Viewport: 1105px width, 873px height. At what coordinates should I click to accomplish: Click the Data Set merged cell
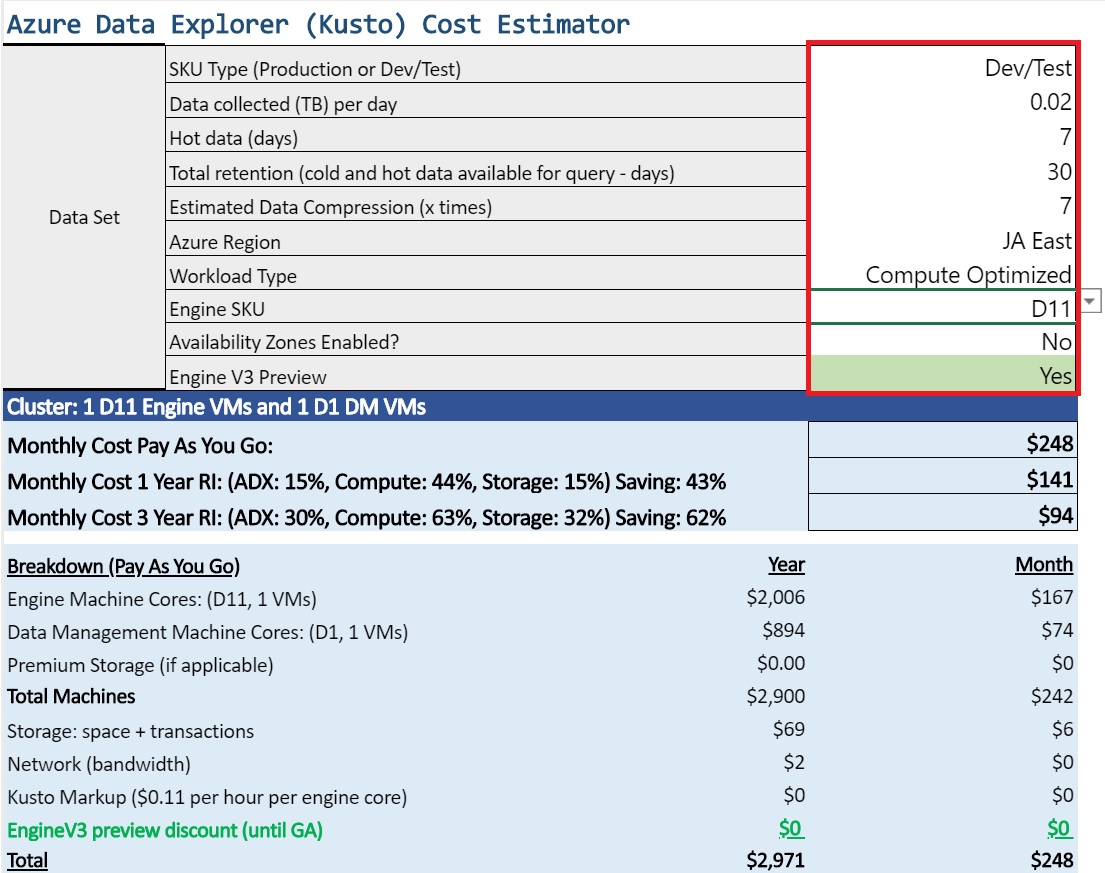click(84, 217)
